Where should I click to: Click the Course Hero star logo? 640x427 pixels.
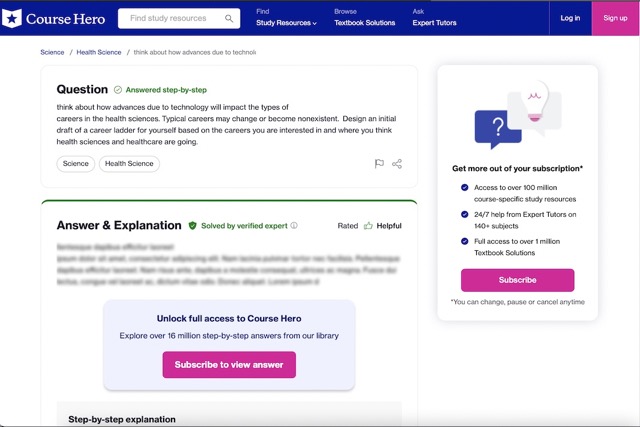point(13,18)
